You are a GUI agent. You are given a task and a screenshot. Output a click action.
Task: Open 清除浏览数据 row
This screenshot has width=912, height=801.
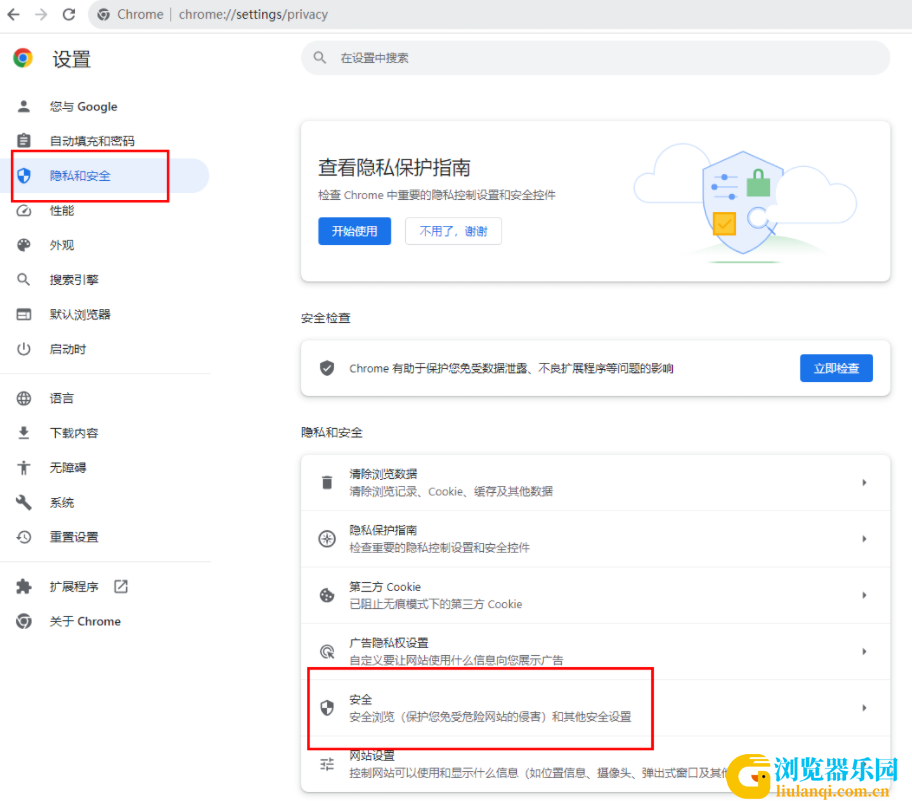tap(596, 482)
